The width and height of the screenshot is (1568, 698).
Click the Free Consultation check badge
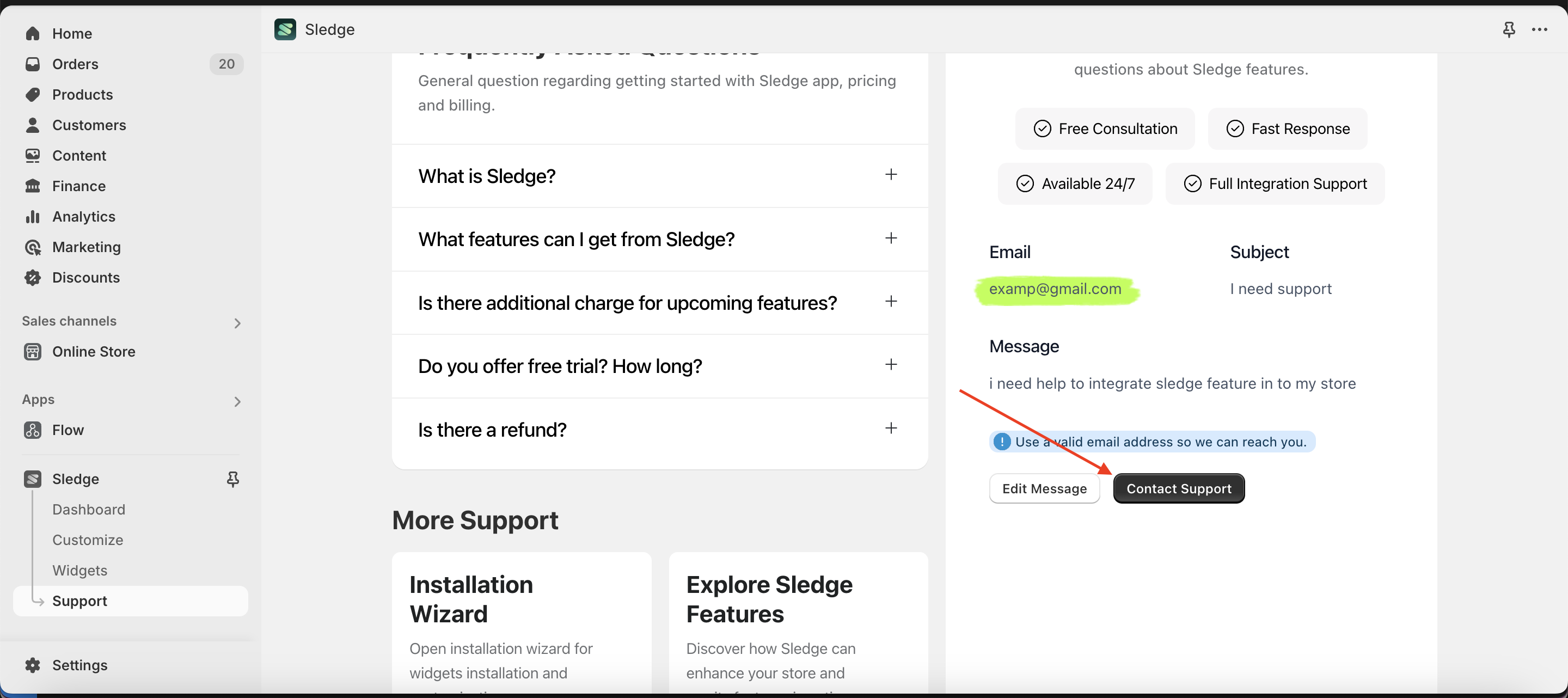[1105, 129]
